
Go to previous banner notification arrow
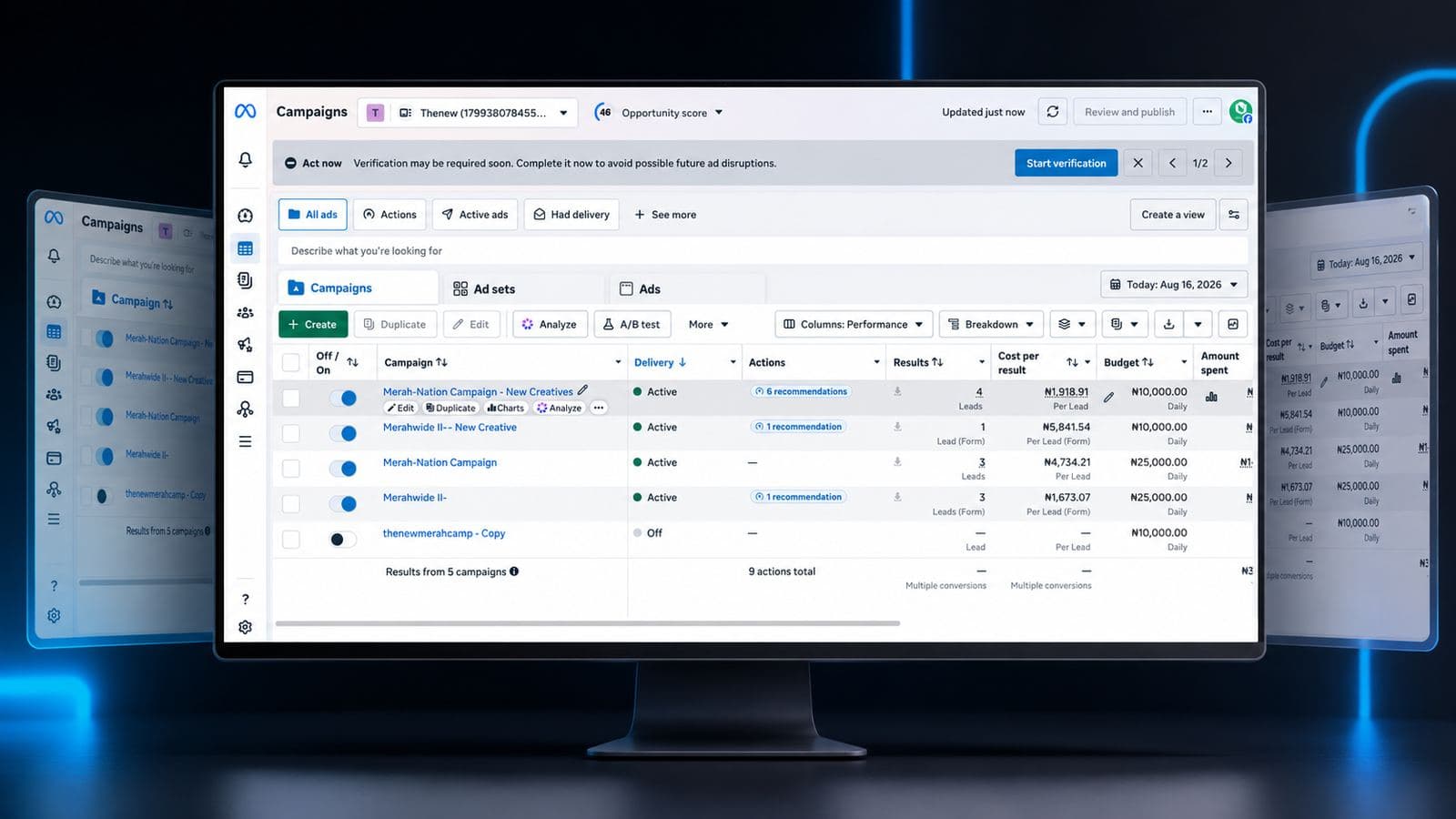(x=1172, y=163)
